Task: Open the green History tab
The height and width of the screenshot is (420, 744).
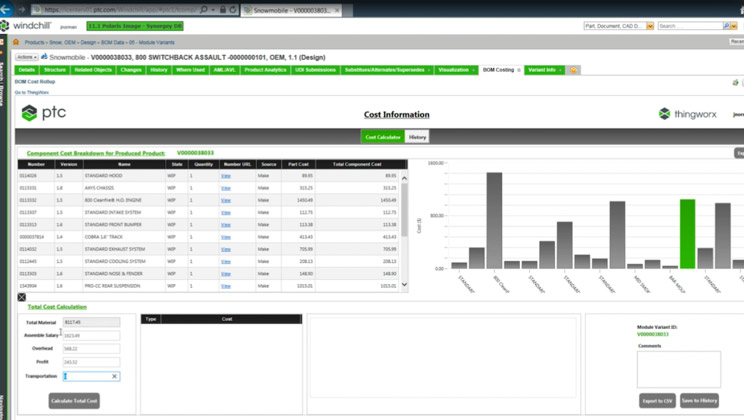Action: click(x=159, y=70)
